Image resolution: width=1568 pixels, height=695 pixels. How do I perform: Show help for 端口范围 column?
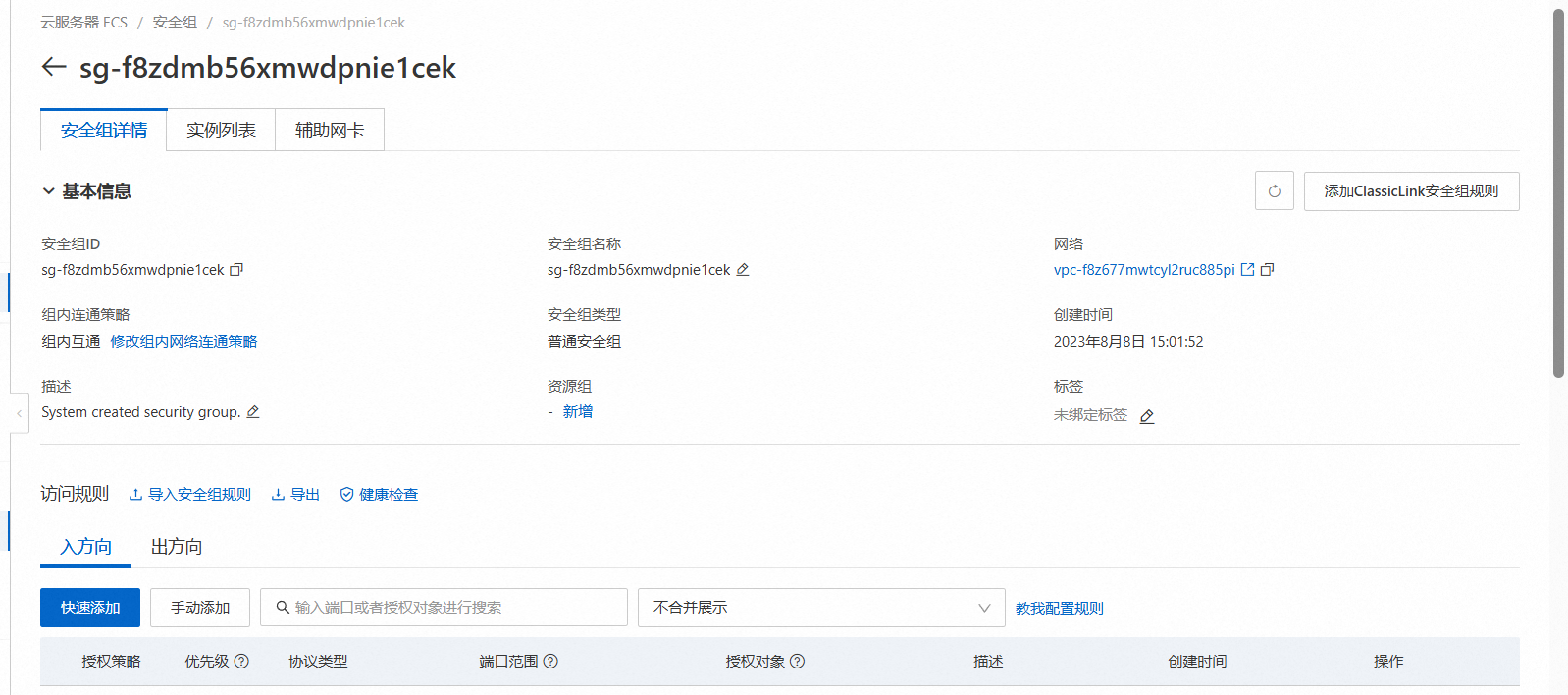550,662
